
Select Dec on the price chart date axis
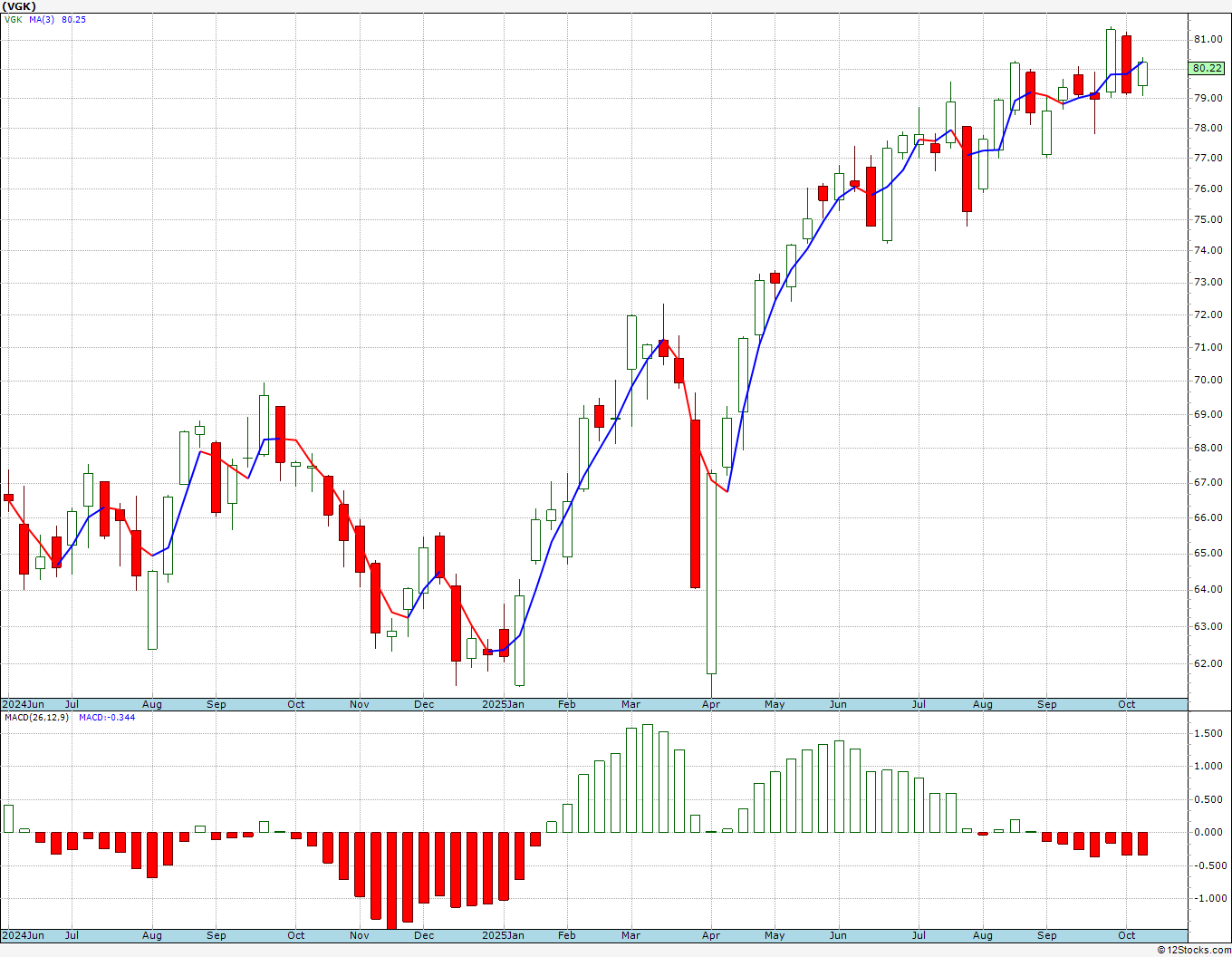tap(424, 704)
